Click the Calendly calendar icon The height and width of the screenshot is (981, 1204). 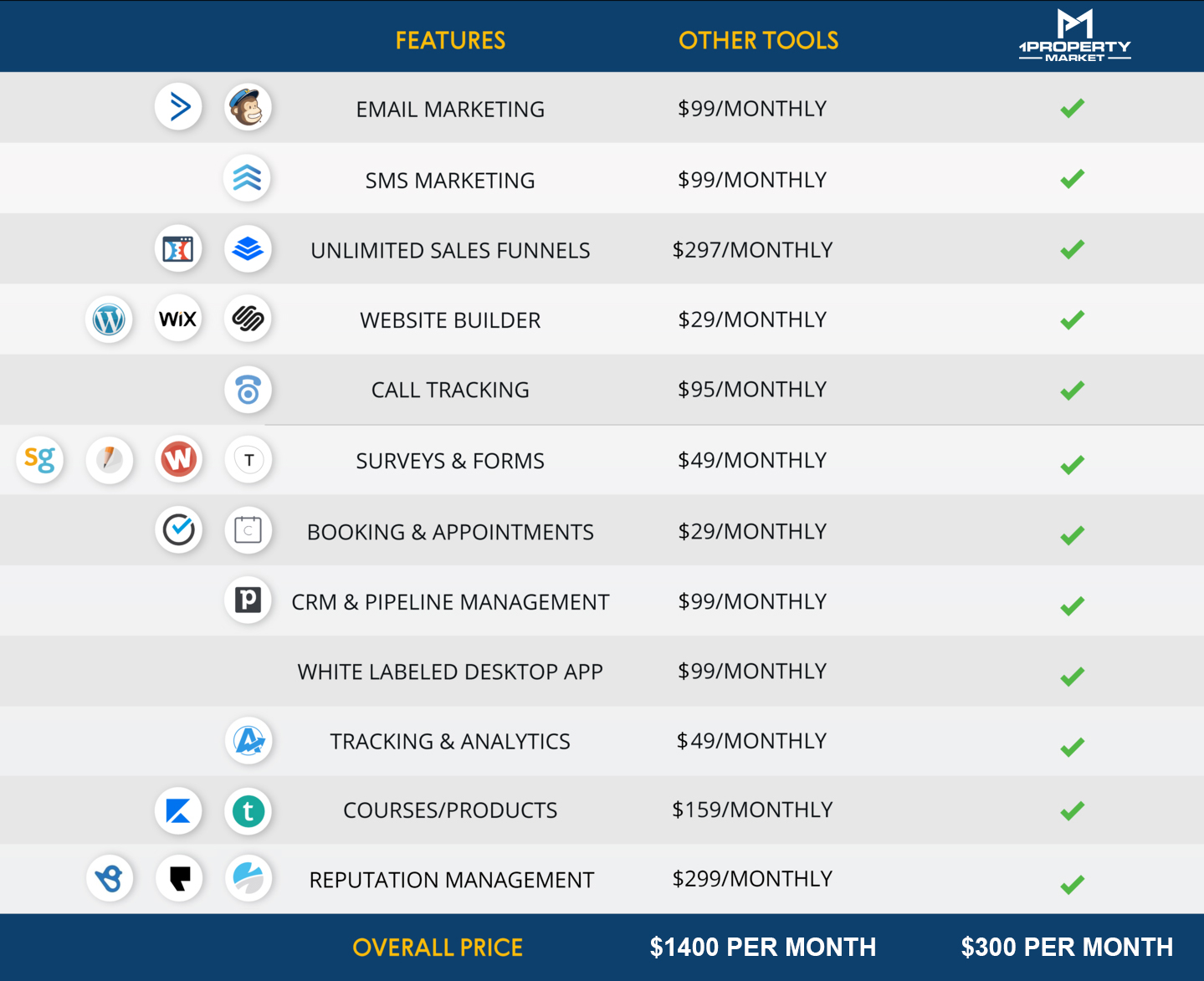pyautogui.click(x=248, y=529)
